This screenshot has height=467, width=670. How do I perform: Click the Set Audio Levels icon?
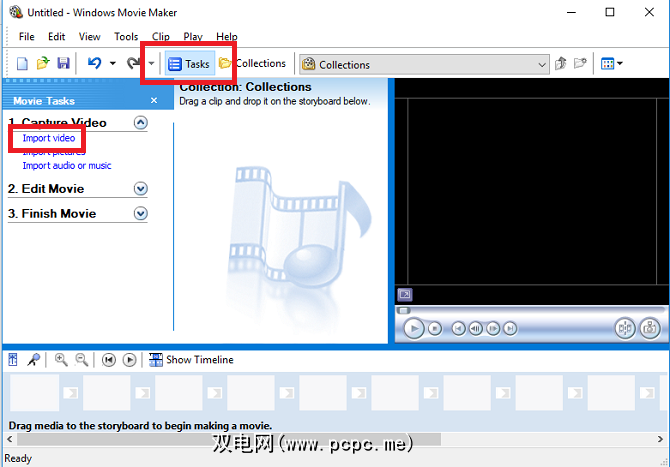[13, 360]
